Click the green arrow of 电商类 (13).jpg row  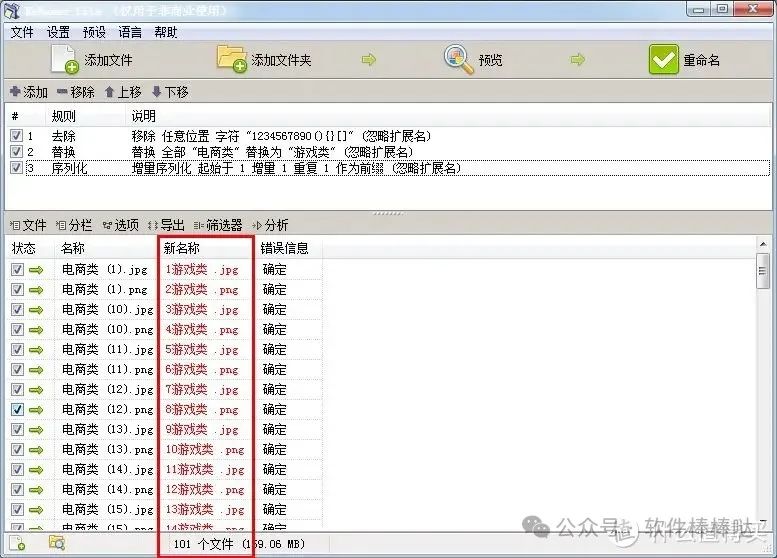[x=36, y=430]
